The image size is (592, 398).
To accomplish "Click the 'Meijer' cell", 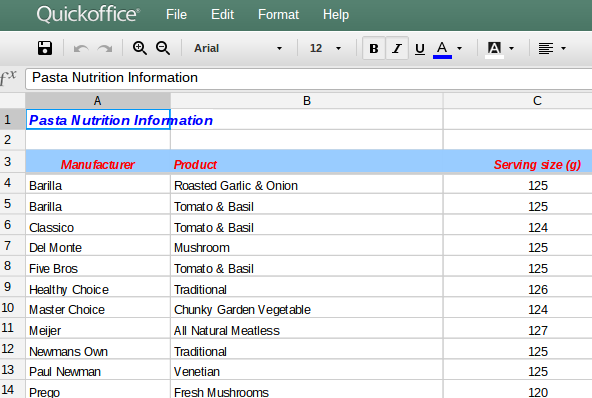I will tap(98, 329).
